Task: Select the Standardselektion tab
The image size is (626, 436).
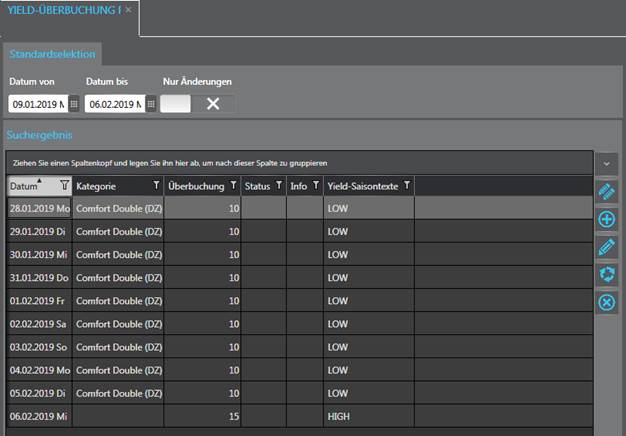Action: point(50,54)
